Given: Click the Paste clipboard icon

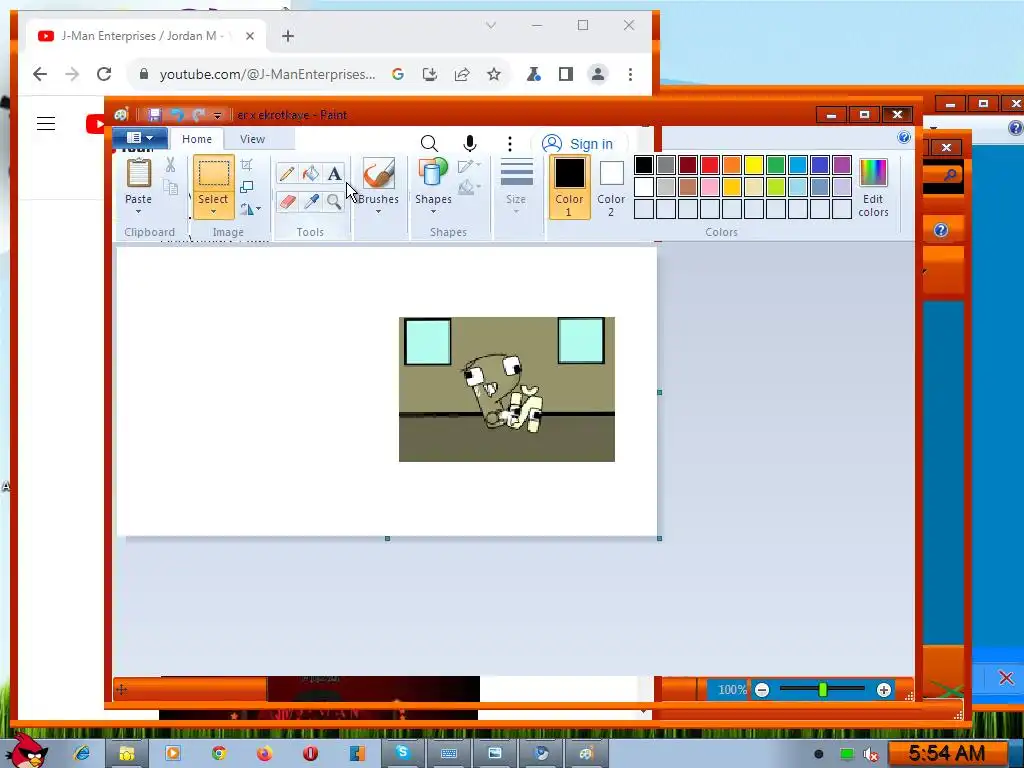Looking at the screenshot, I should (138, 173).
